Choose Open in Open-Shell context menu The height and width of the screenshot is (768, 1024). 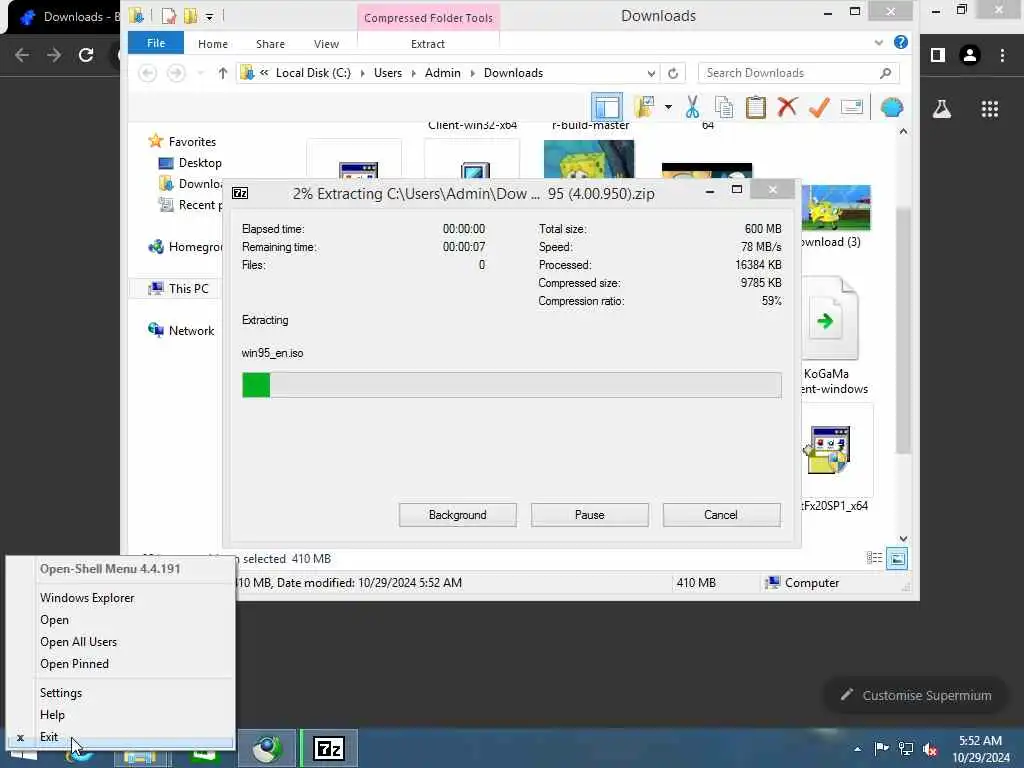tap(54, 620)
